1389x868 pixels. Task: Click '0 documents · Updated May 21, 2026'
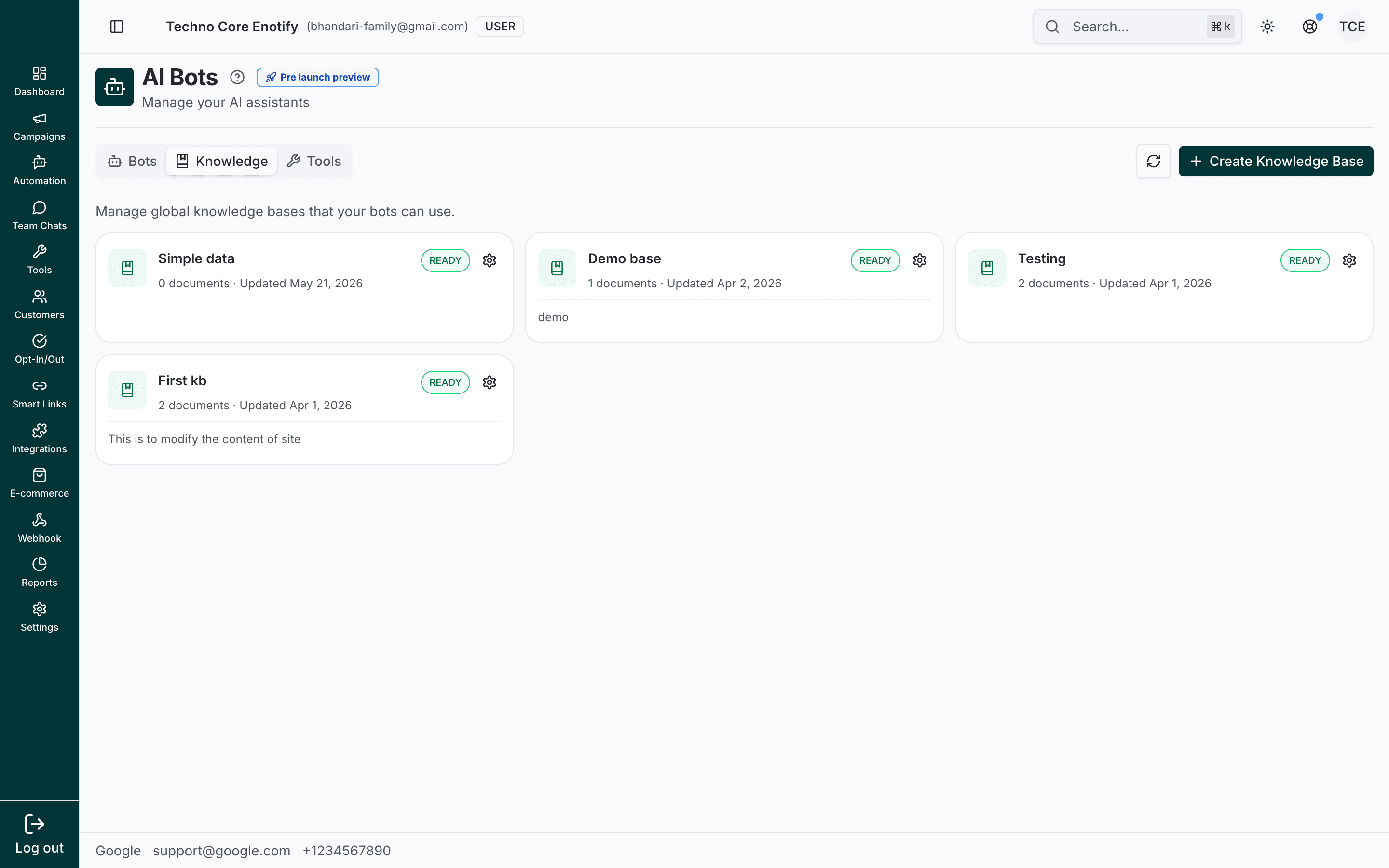click(x=260, y=284)
